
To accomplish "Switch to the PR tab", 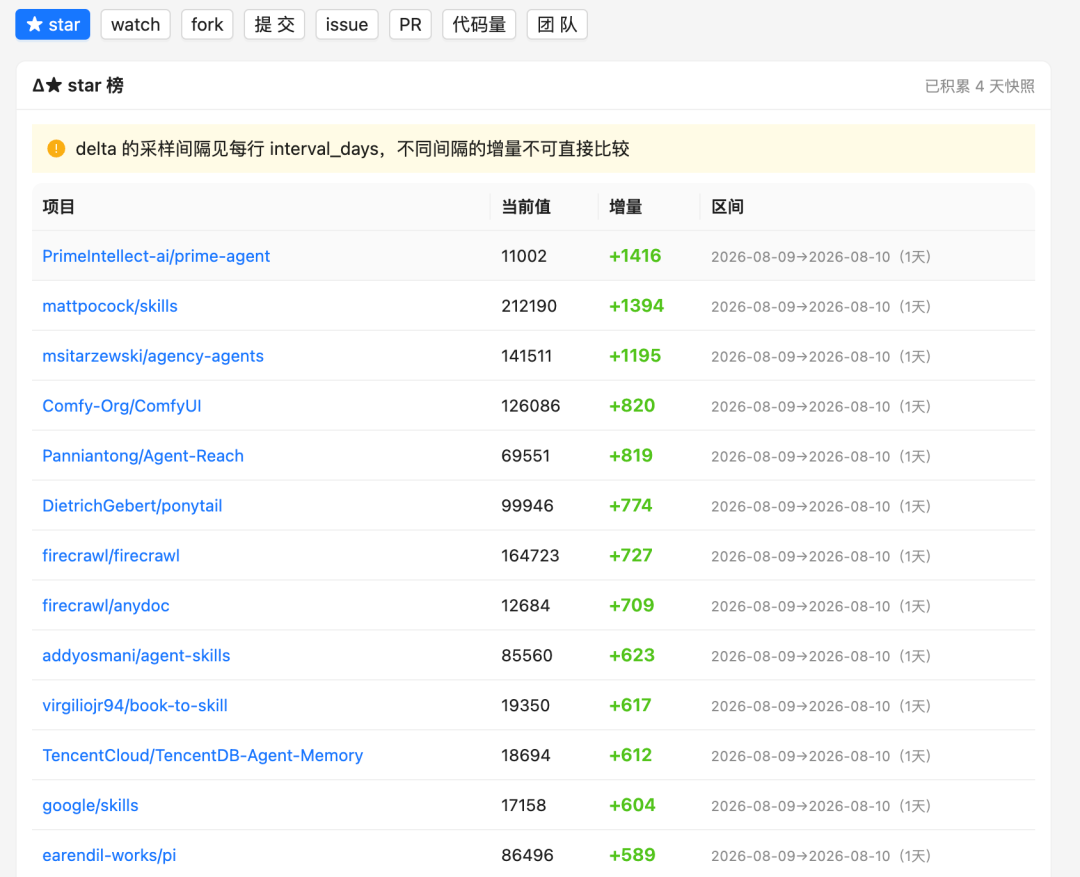I will point(410,25).
